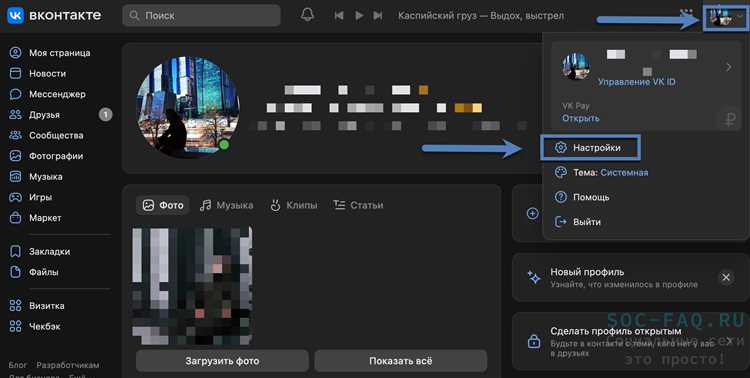750x378 pixels.
Task: Click the Визитка sidebar icon
Action: point(15,305)
